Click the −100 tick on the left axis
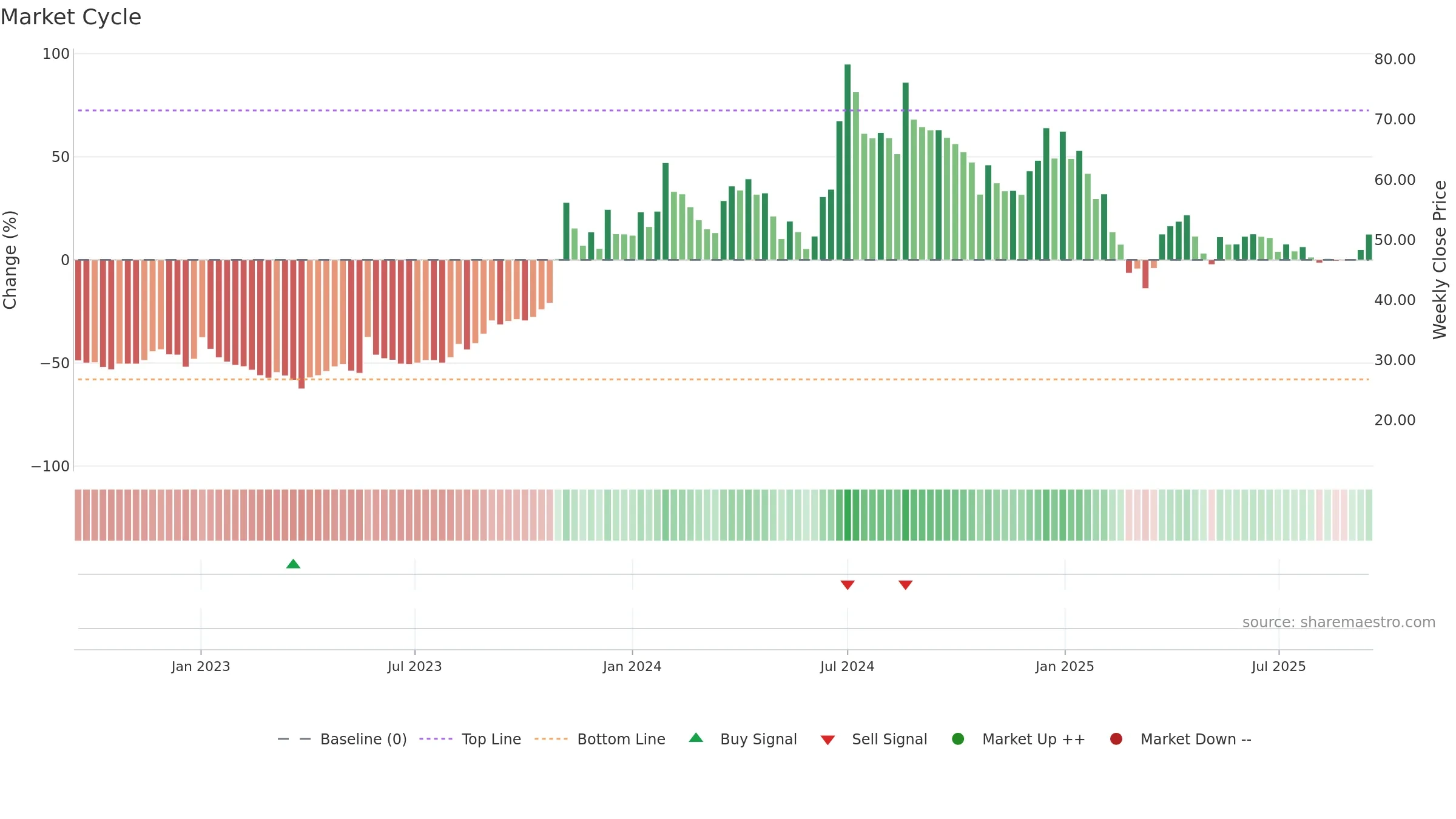This screenshot has width=1456, height=819. click(x=50, y=467)
